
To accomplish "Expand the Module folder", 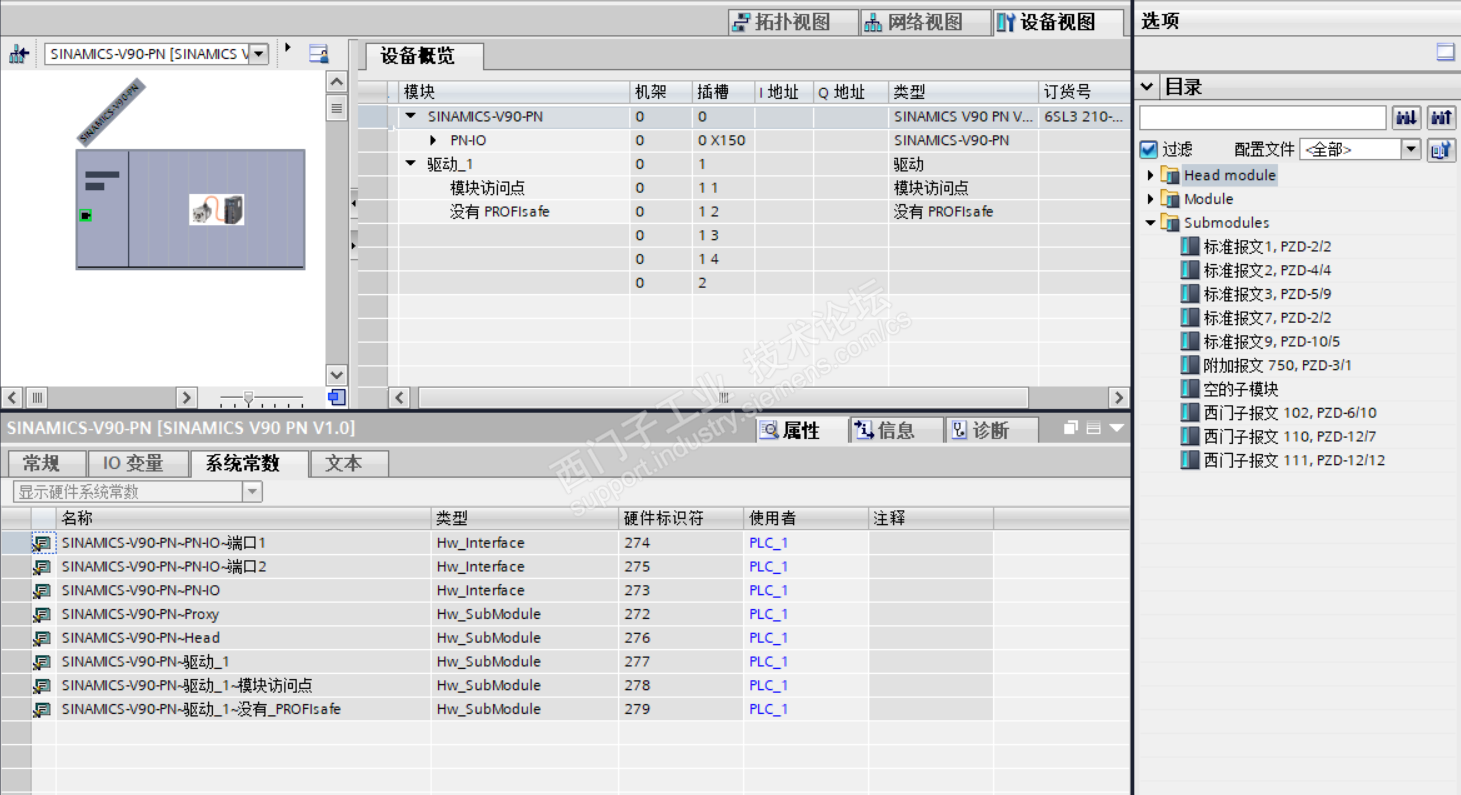I will tap(1150, 199).
